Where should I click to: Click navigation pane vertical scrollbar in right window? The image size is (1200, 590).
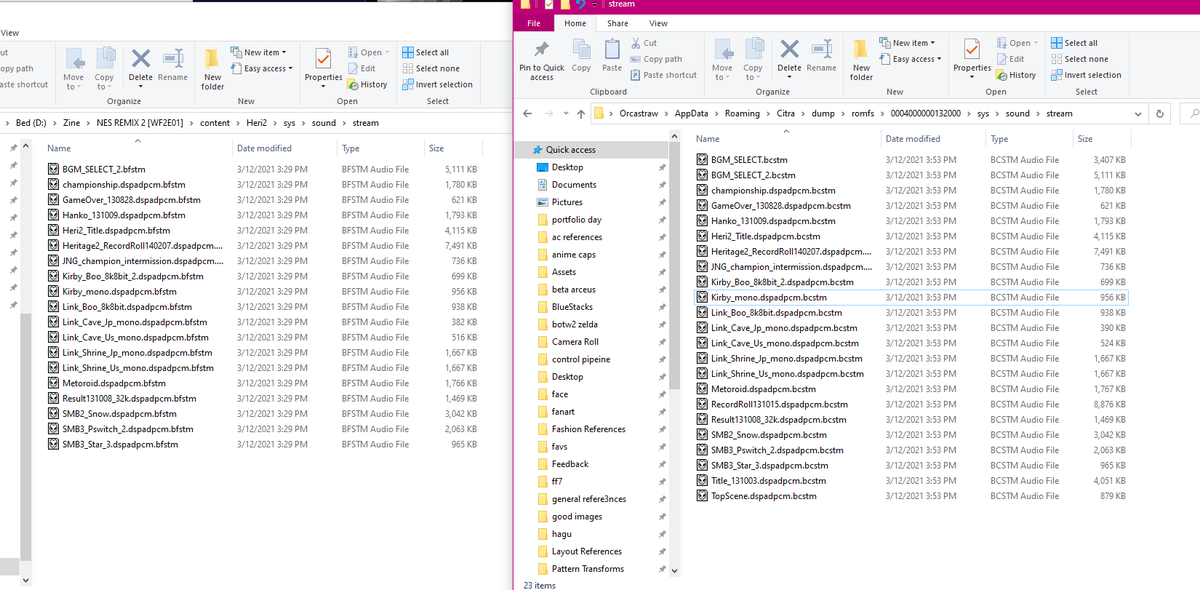tap(673, 264)
